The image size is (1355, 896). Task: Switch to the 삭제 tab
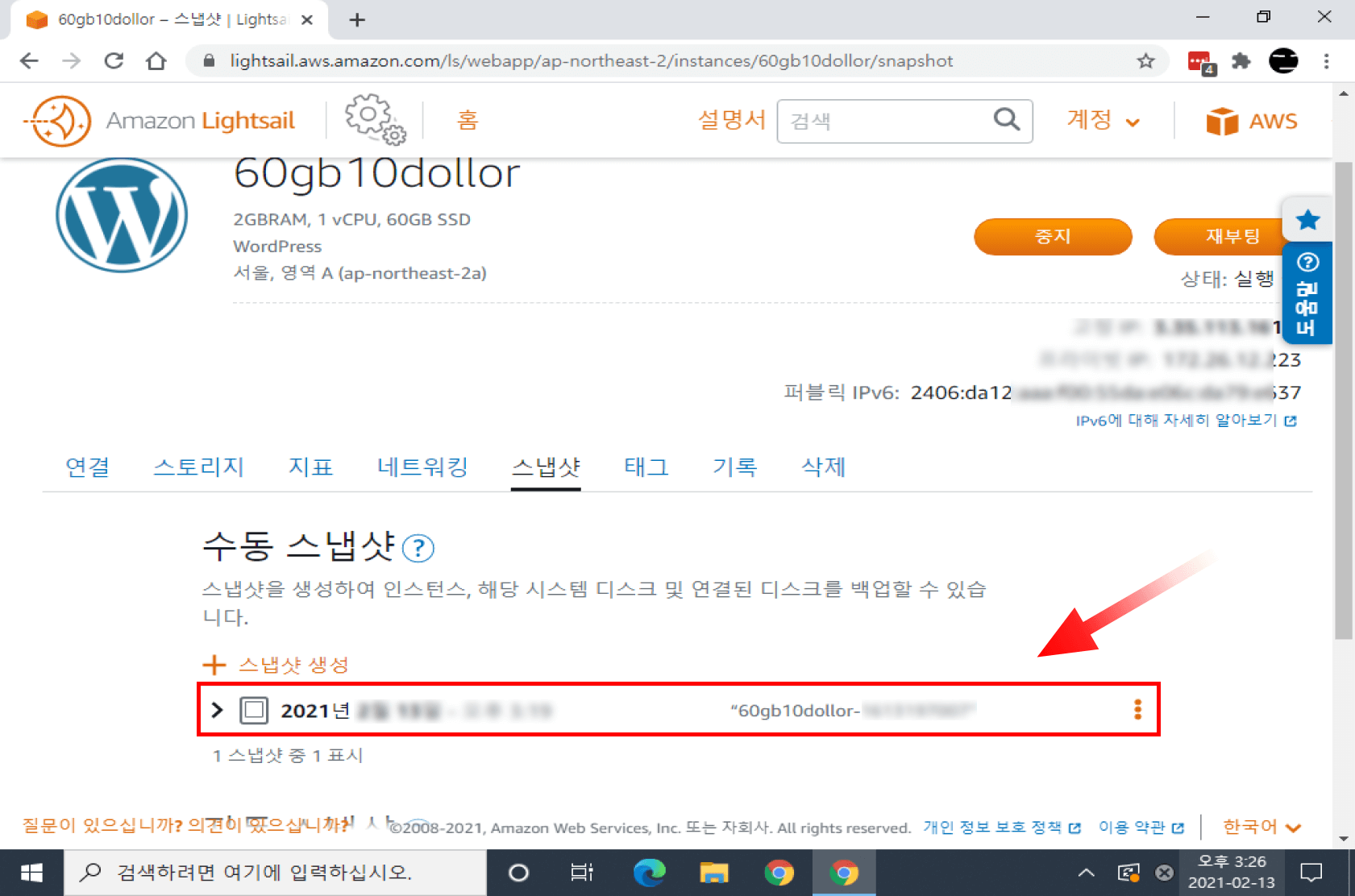click(823, 467)
